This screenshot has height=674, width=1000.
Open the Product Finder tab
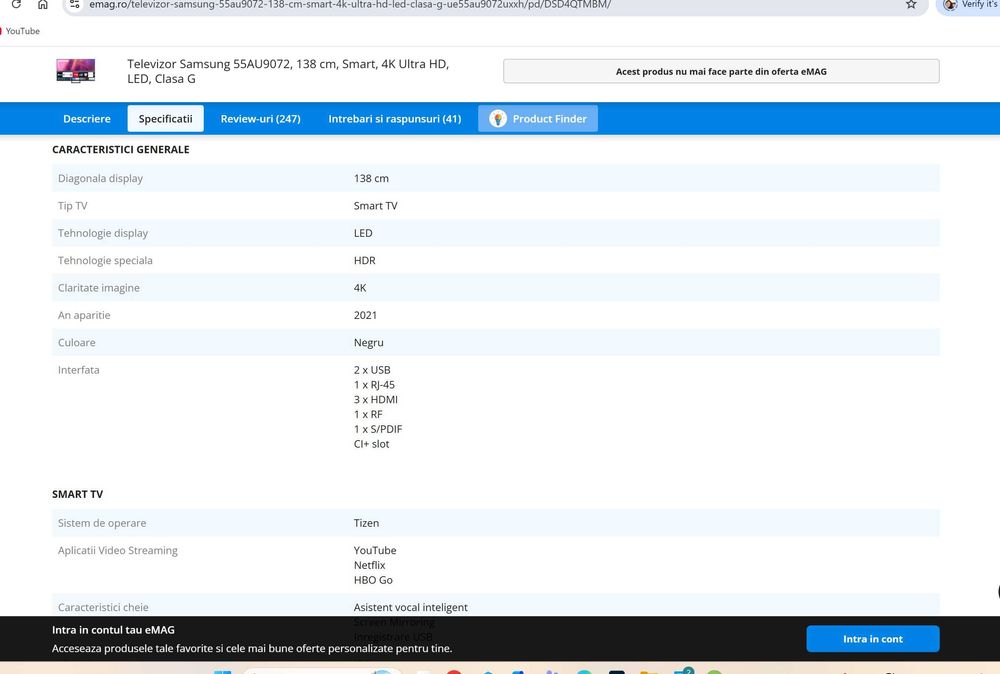pyautogui.click(x=538, y=119)
